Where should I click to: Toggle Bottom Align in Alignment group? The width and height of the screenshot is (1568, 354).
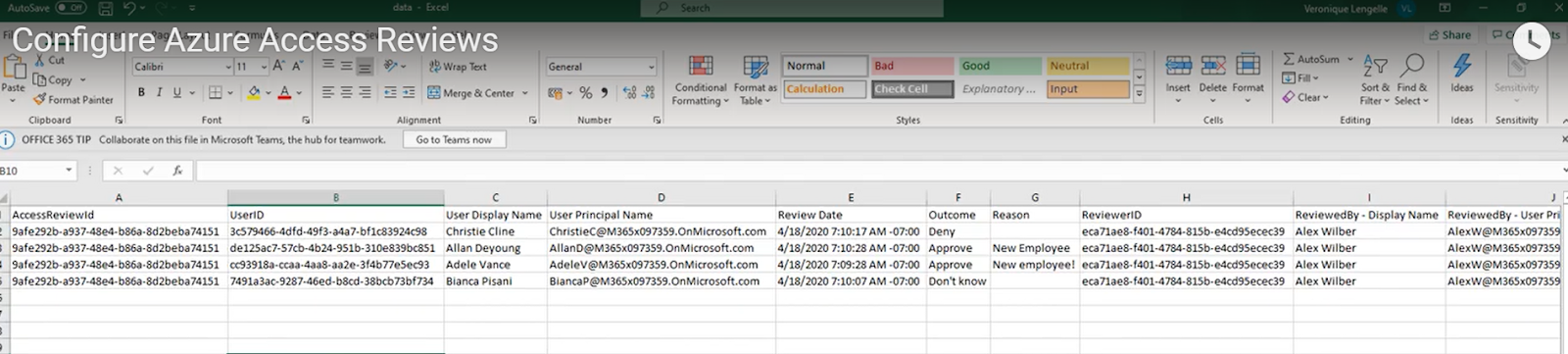tap(365, 66)
